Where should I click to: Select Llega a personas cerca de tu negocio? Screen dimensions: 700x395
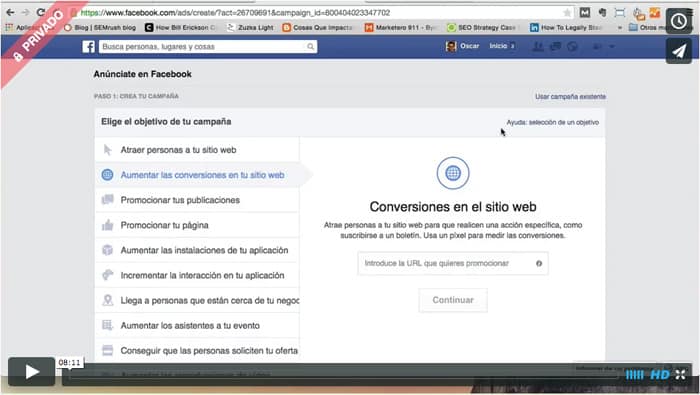point(197,300)
